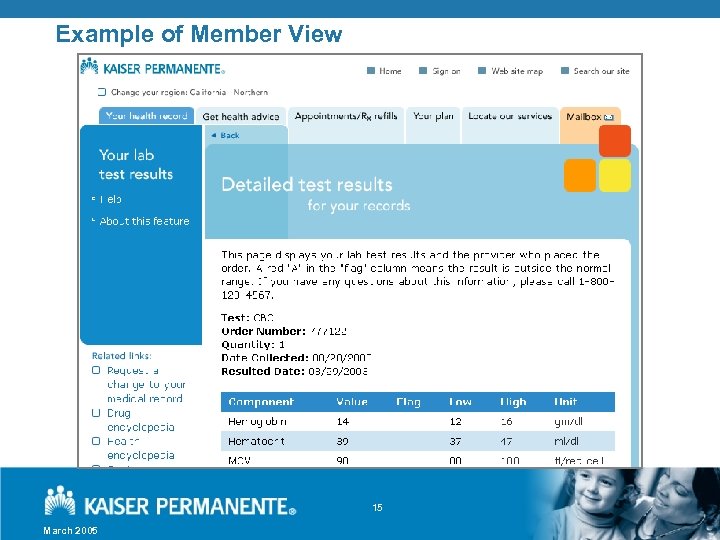
Task: Click the Home link in the header
Action: [390, 71]
